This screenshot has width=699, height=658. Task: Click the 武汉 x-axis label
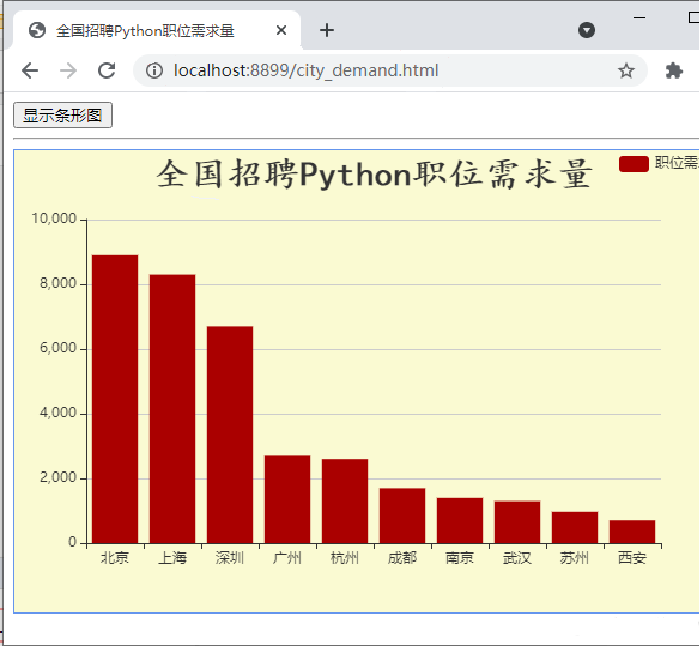(518, 558)
